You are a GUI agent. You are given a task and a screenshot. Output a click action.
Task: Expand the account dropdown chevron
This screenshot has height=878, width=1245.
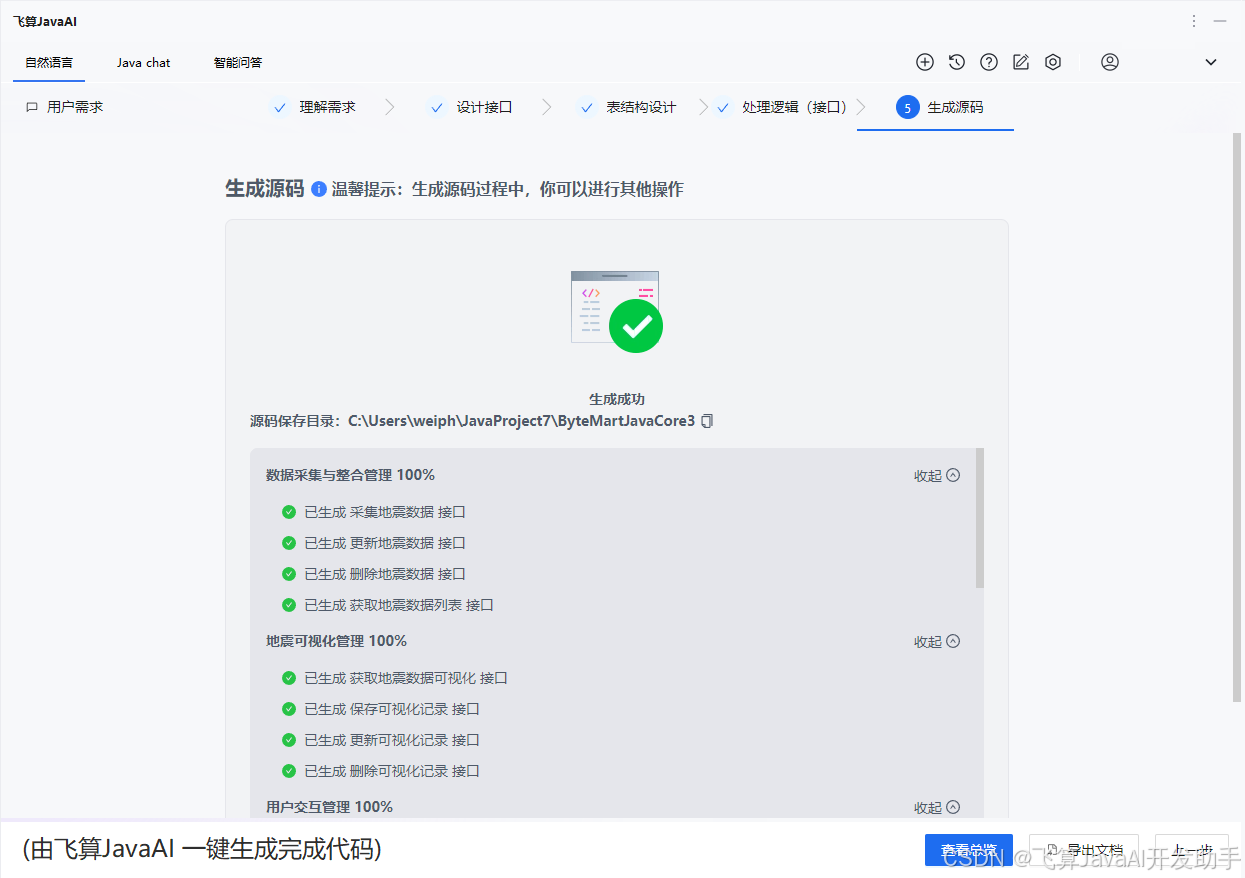point(1211,62)
